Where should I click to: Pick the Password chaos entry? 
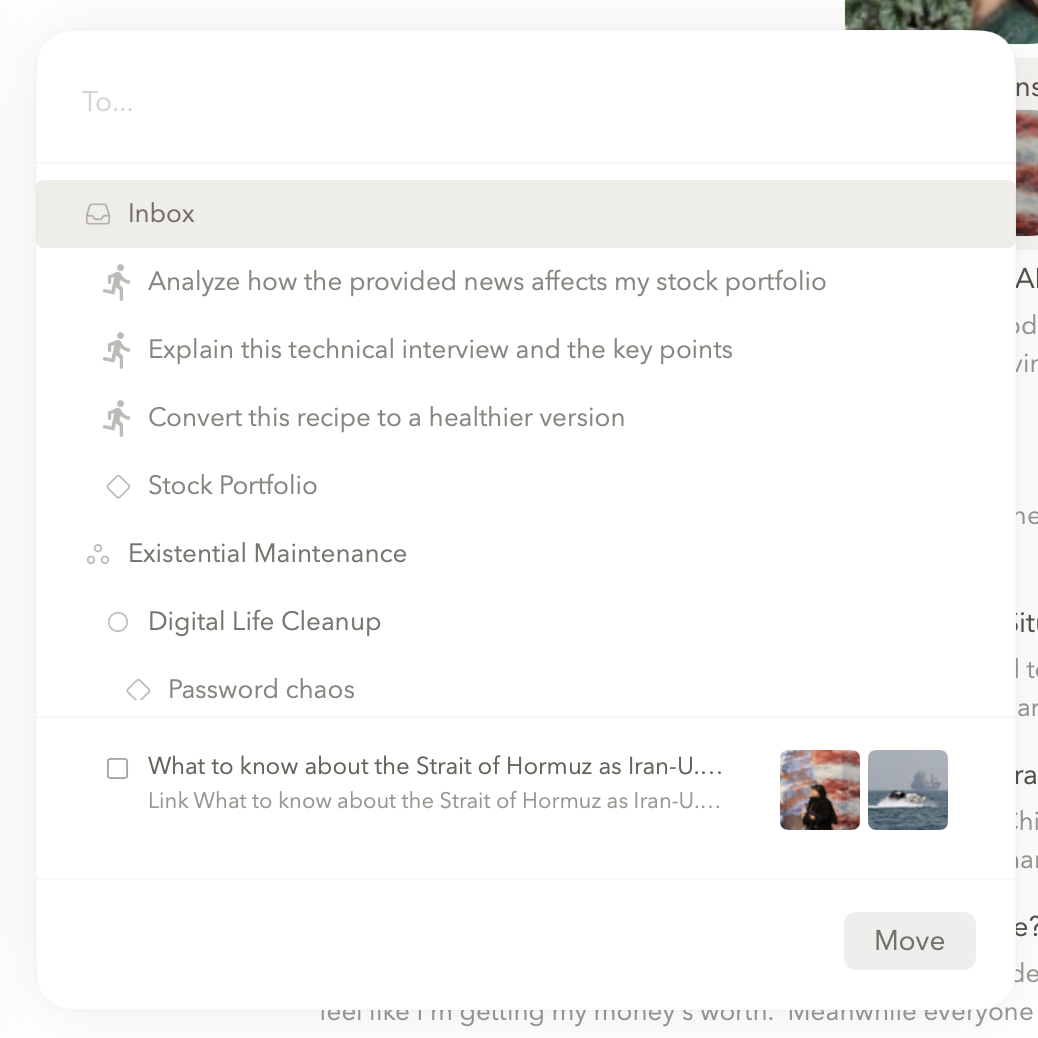coord(261,690)
